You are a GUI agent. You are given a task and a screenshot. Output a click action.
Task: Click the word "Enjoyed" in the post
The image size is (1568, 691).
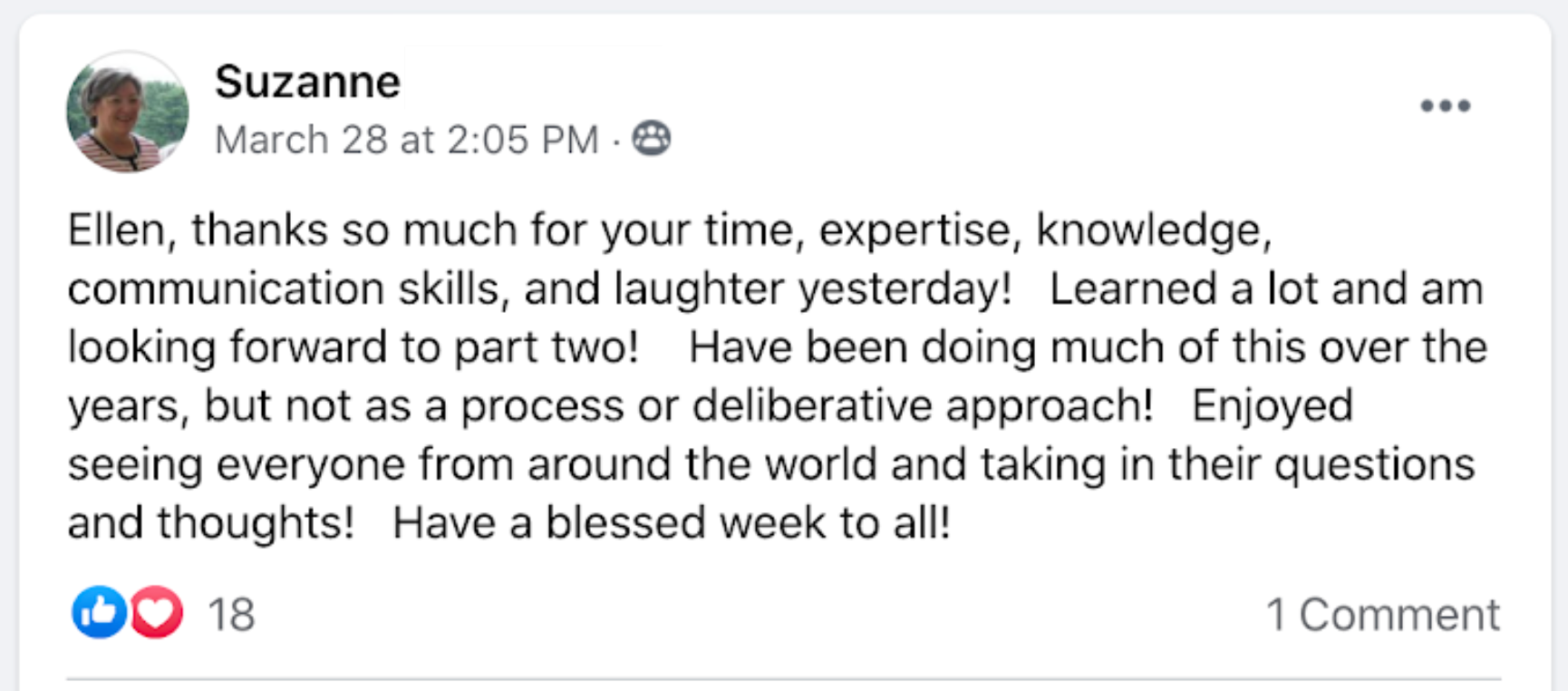1272,406
